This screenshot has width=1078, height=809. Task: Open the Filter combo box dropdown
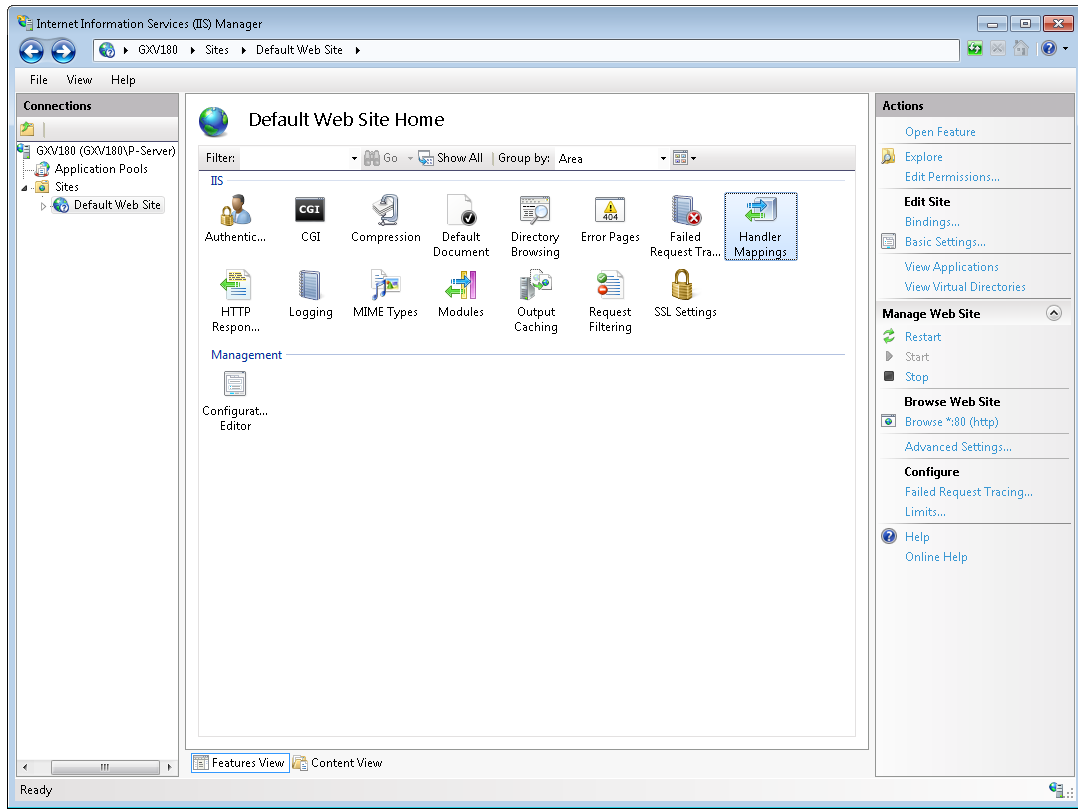click(x=354, y=158)
